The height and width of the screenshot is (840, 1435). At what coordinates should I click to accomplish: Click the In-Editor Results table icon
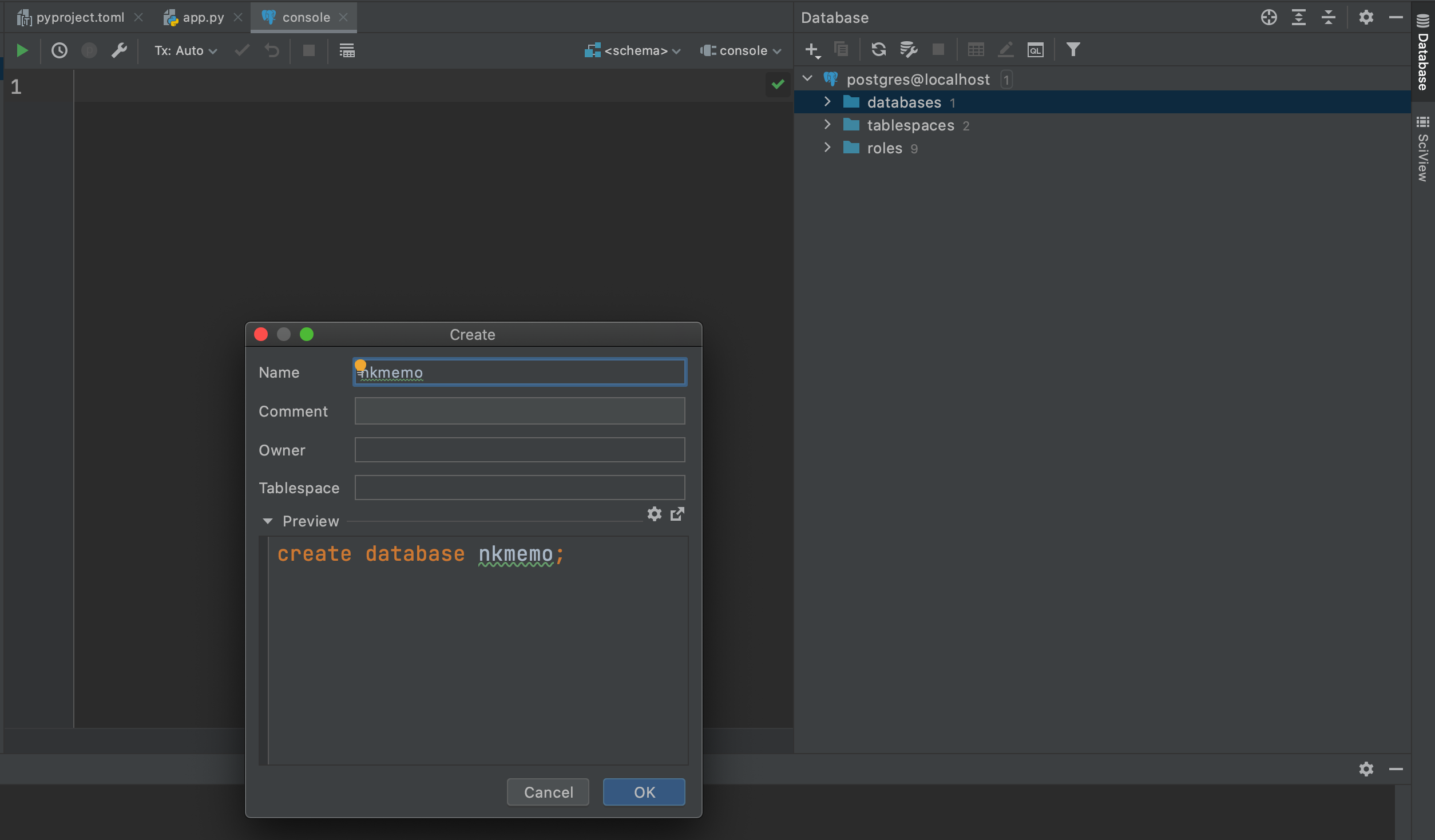(x=347, y=50)
